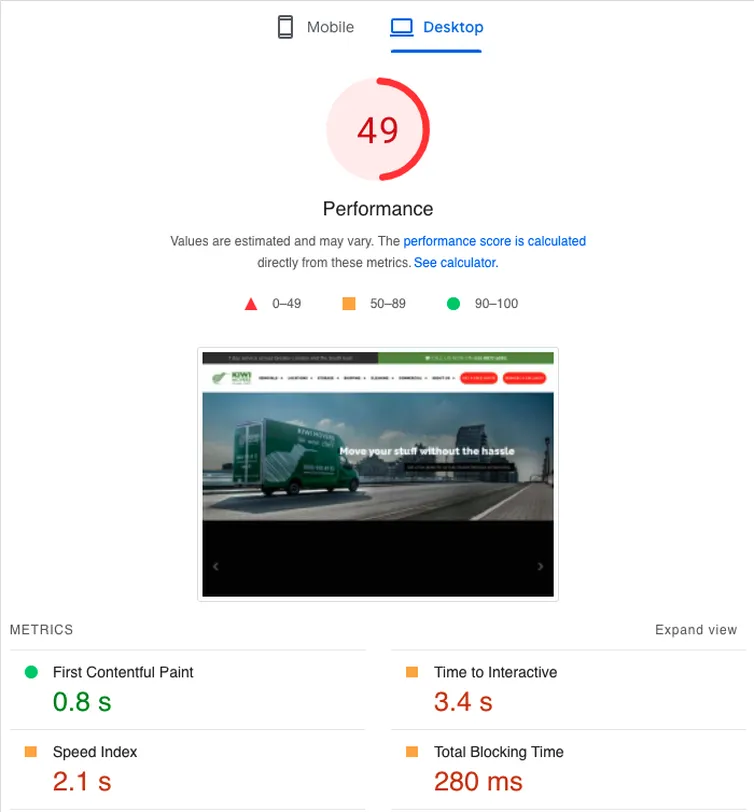Click the carousel right arrow in the screenshot
This screenshot has height=812, width=754.
pyautogui.click(x=540, y=566)
